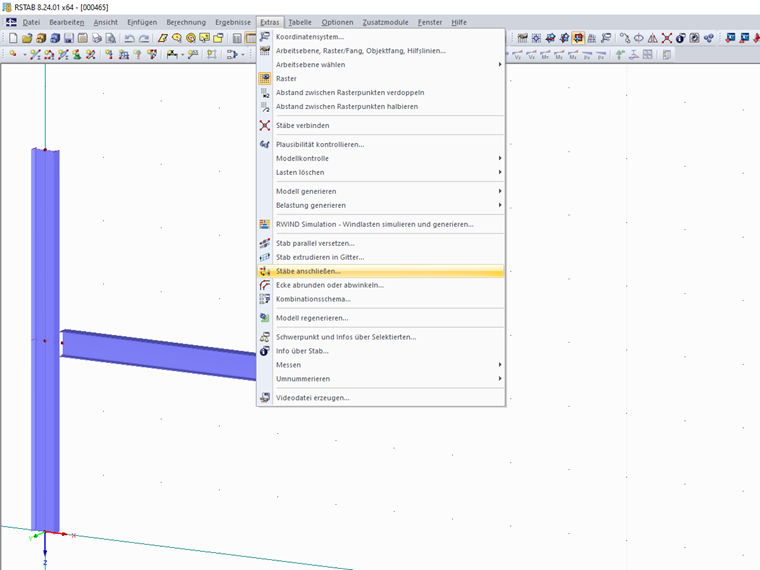Open the Ansicht menu

(106, 22)
